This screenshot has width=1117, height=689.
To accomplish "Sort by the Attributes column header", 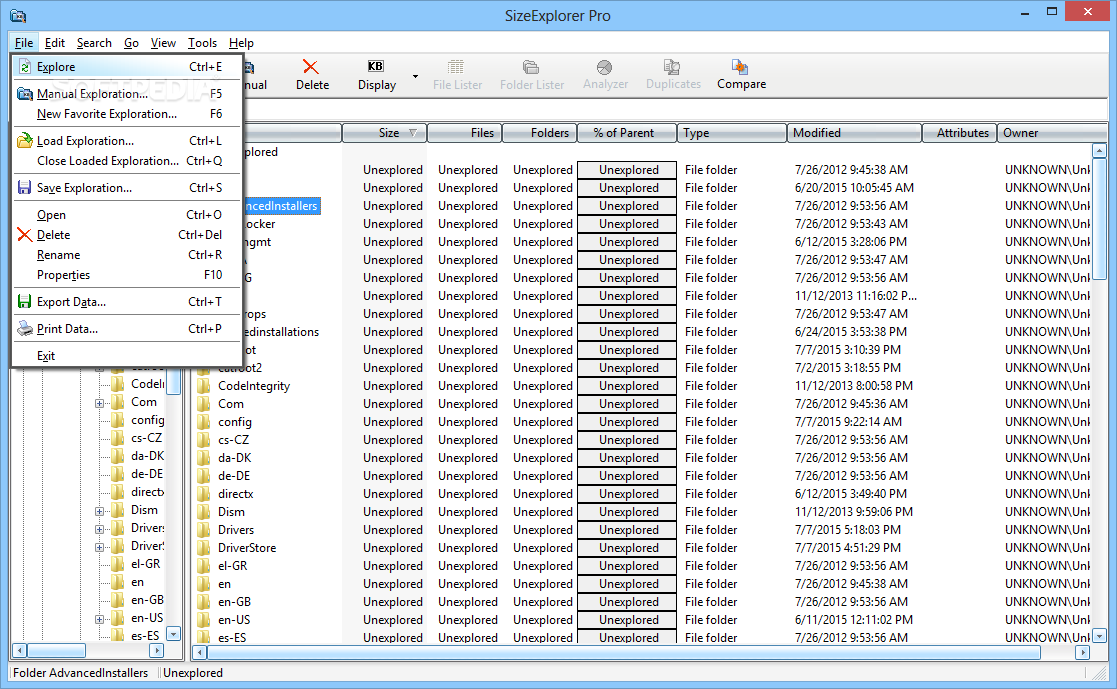I will click(960, 133).
